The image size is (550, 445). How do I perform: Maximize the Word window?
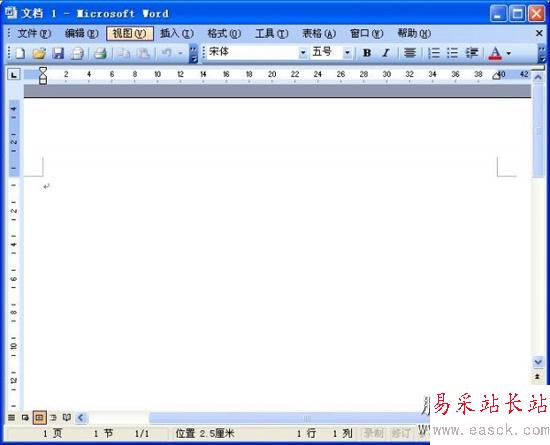[517, 14]
